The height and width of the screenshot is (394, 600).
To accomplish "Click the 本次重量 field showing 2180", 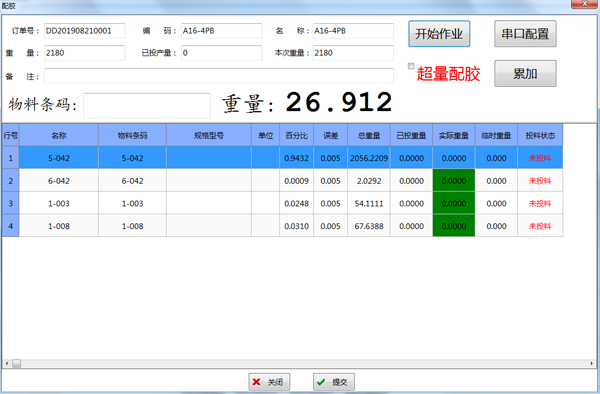I will point(353,53).
